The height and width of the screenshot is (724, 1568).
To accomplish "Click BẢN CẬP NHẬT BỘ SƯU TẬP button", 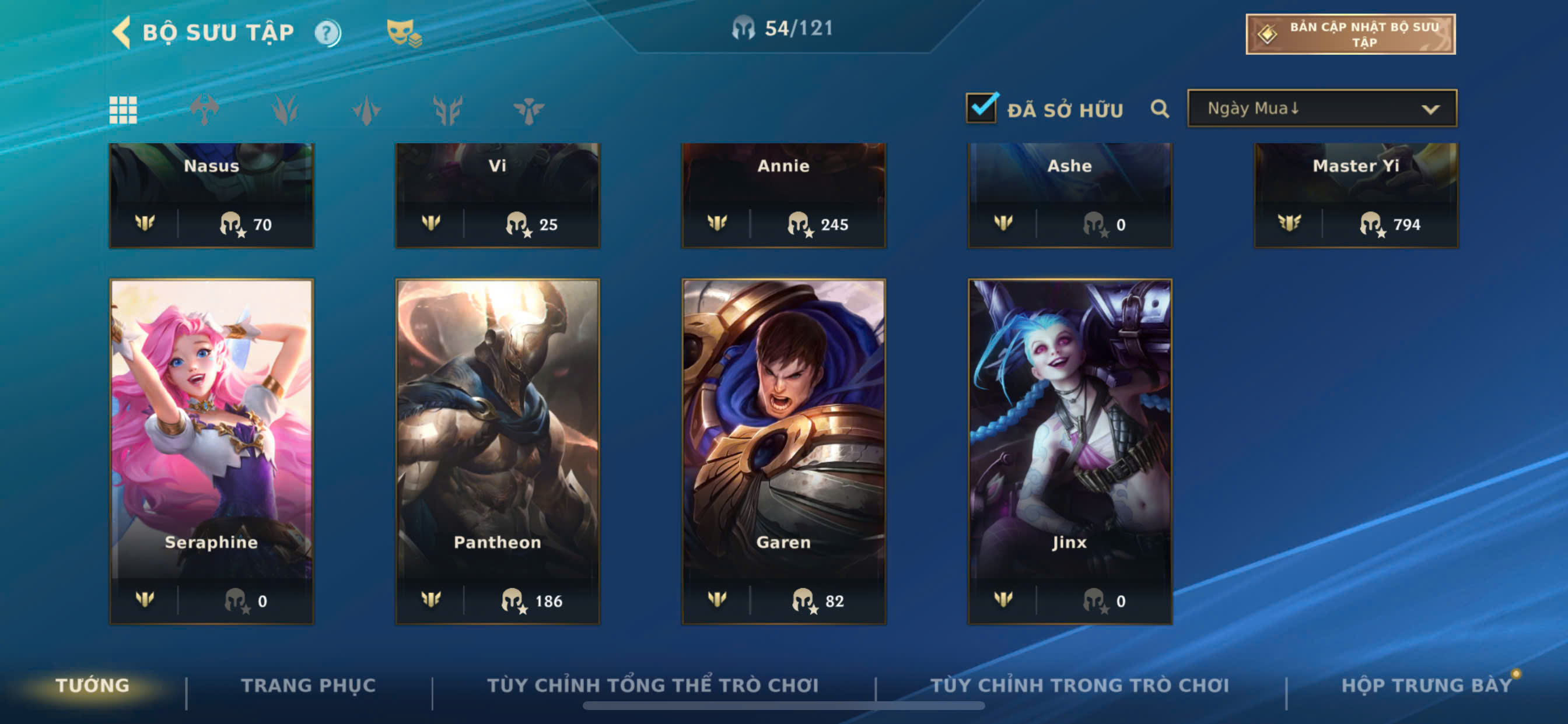I will click(1350, 34).
